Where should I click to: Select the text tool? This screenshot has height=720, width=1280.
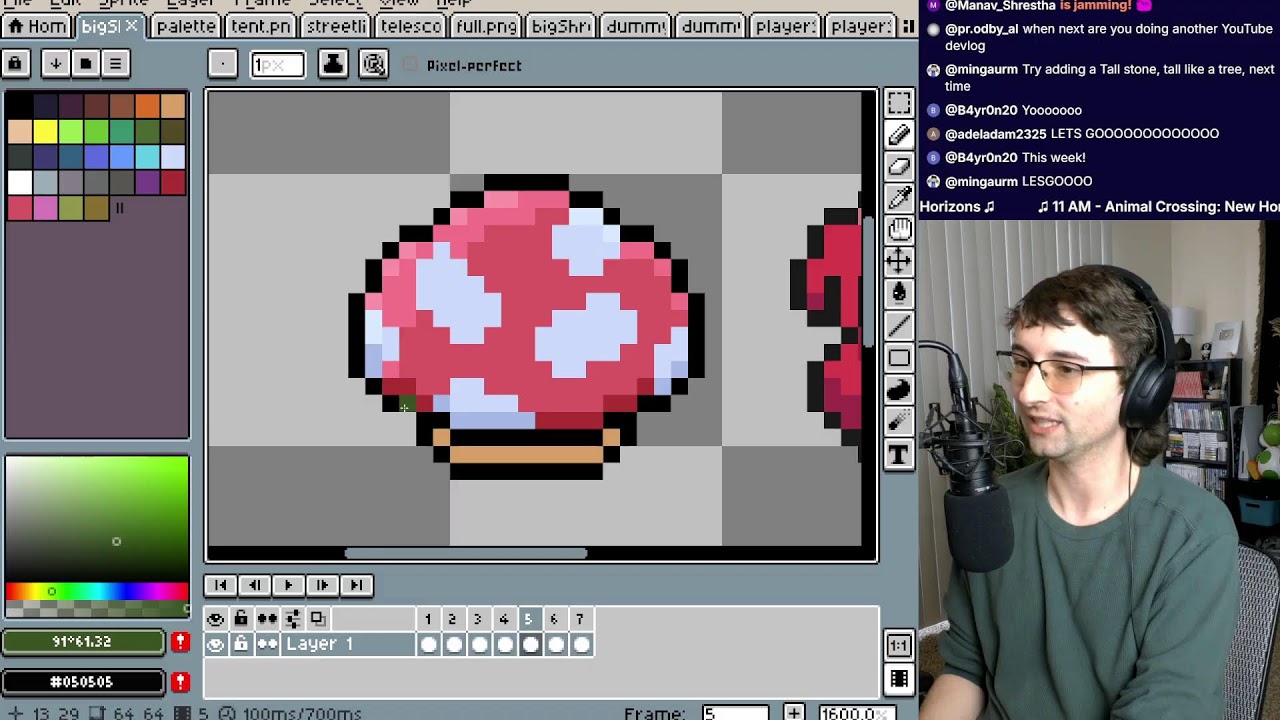click(x=899, y=455)
